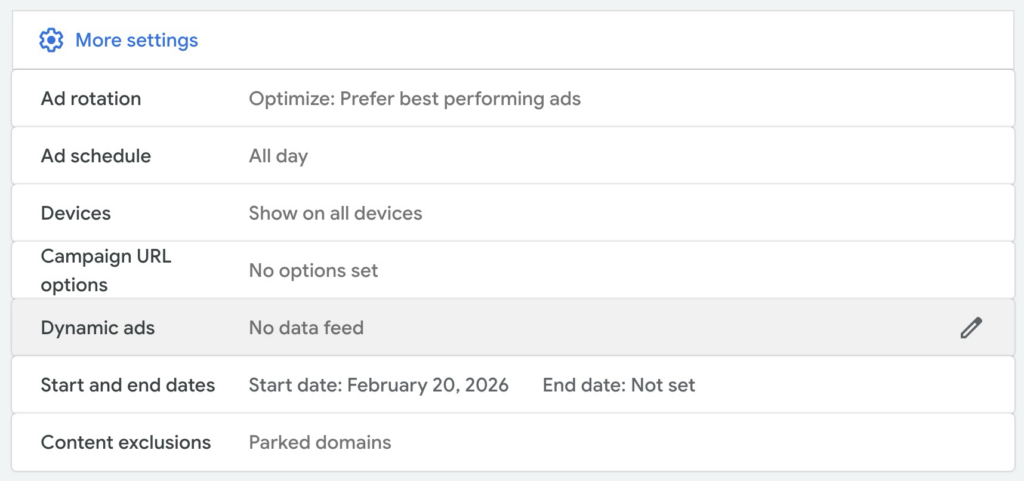This screenshot has height=481, width=1024.
Task: Click the 'End date: Not set' text
Action: 618,385
